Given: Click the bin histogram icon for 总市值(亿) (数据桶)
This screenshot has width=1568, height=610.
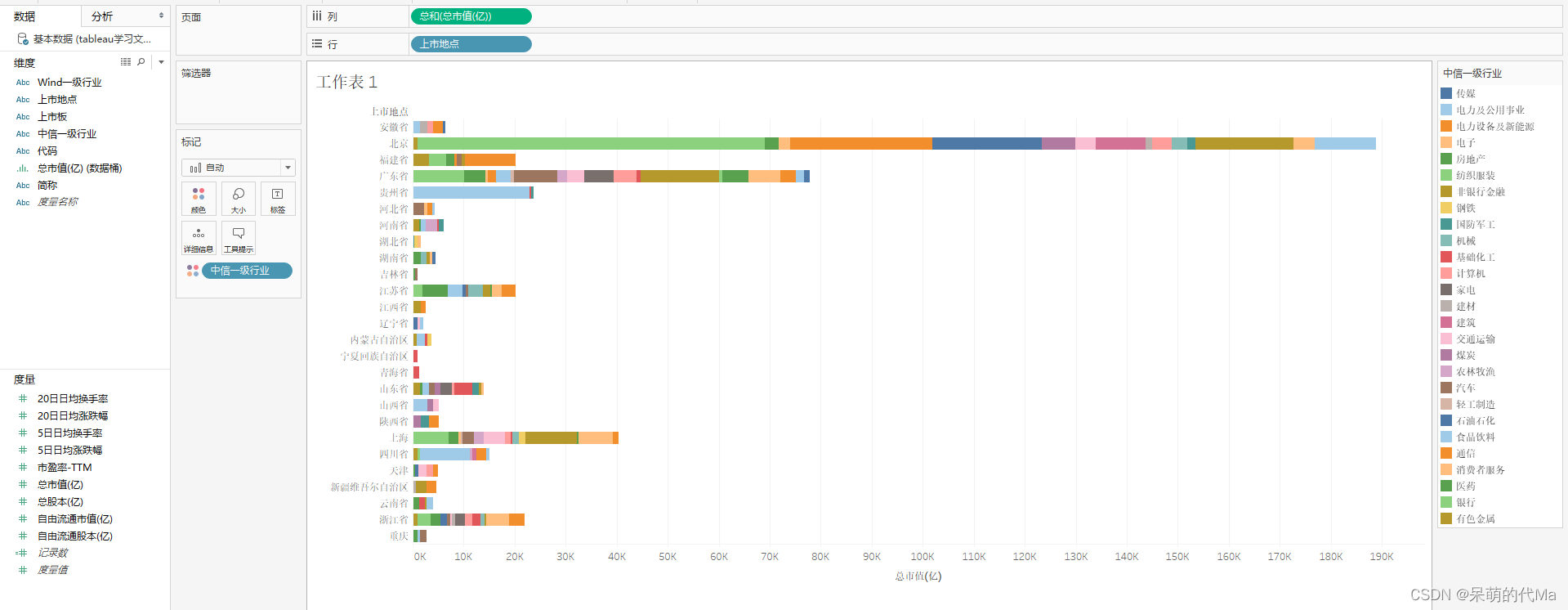Looking at the screenshot, I should point(23,168).
